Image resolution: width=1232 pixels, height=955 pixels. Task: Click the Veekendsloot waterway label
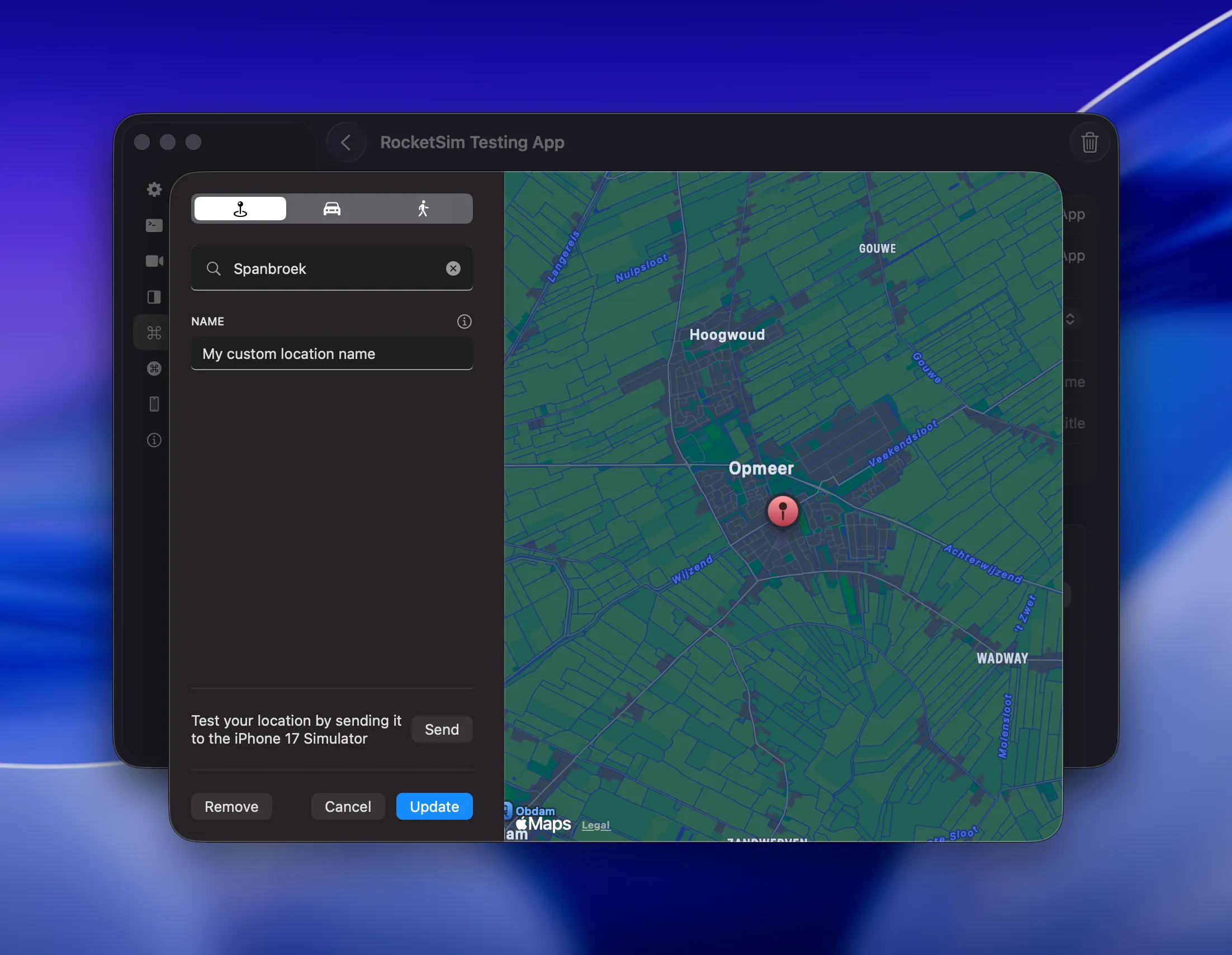(903, 443)
